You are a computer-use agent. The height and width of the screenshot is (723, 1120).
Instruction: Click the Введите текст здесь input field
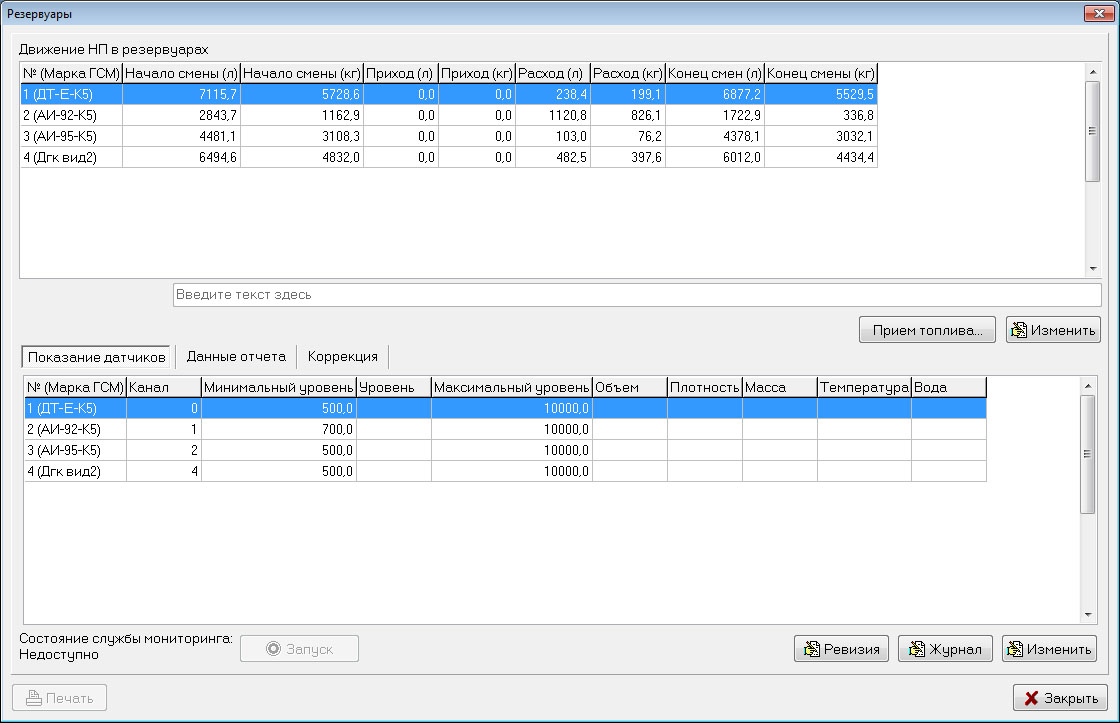click(x=636, y=294)
